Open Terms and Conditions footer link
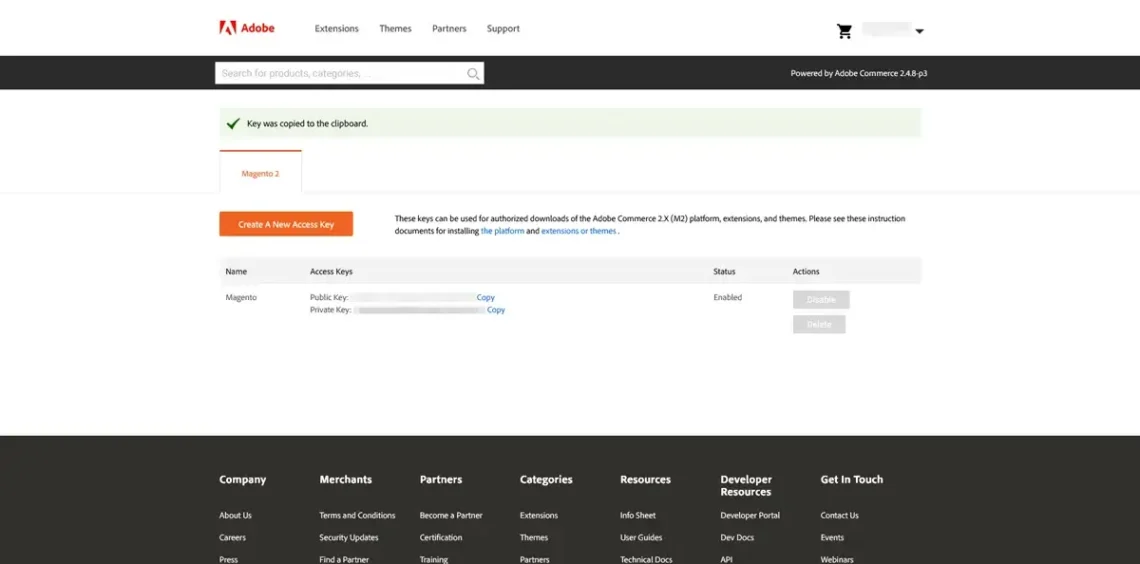The height and width of the screenshot is (564, 1140). click(357, 515)
